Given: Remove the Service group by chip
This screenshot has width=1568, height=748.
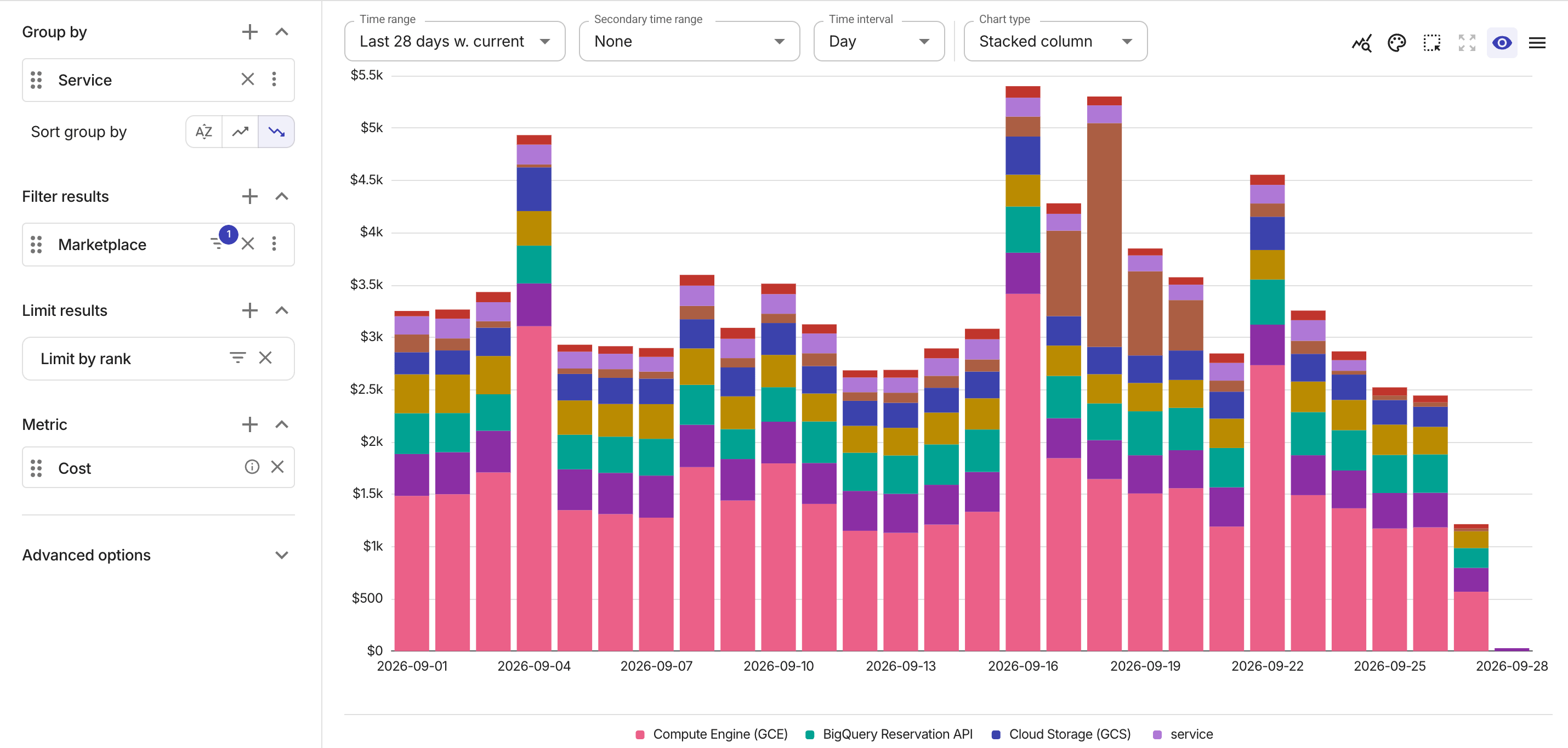Looking at the screenshot, I should tap(247, 79).
